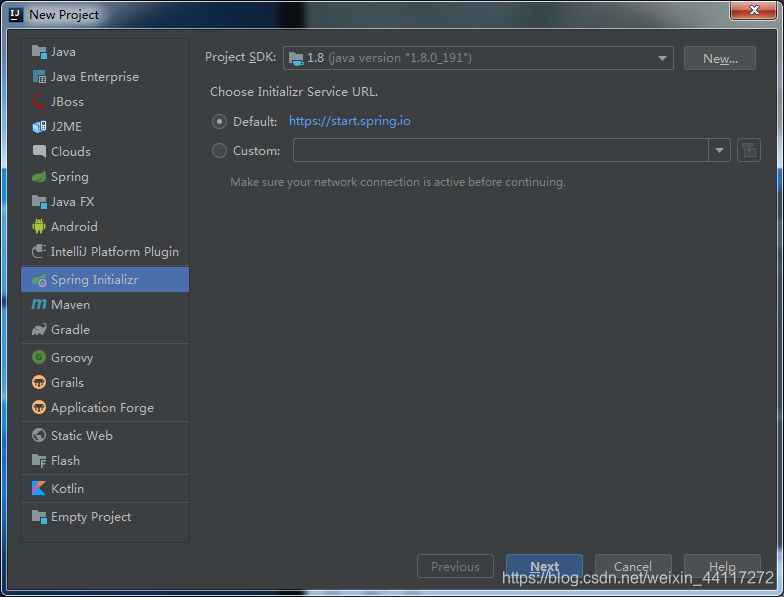Select Java Enterprise label text
The width and height of the screenshot is (784, 597).
[95, 77]
